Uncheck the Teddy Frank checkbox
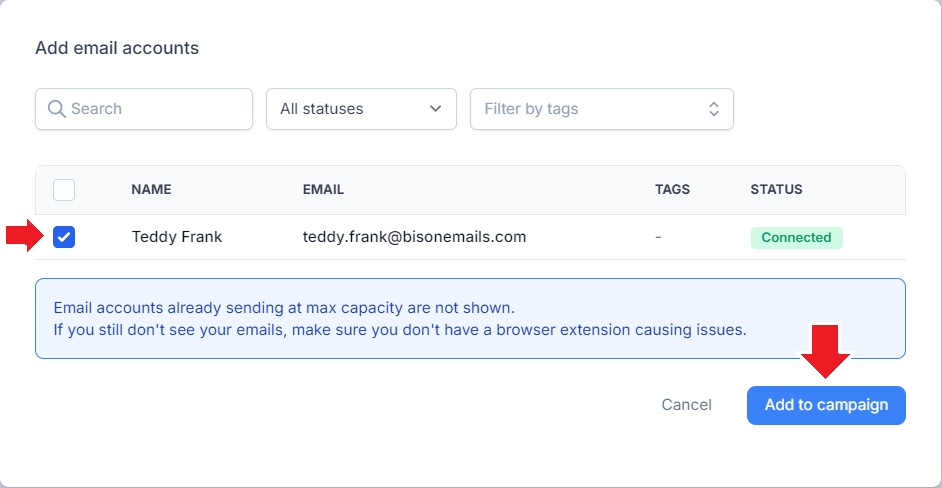The width and height of the screenshot is (942, 488). [x=64, y=237]
